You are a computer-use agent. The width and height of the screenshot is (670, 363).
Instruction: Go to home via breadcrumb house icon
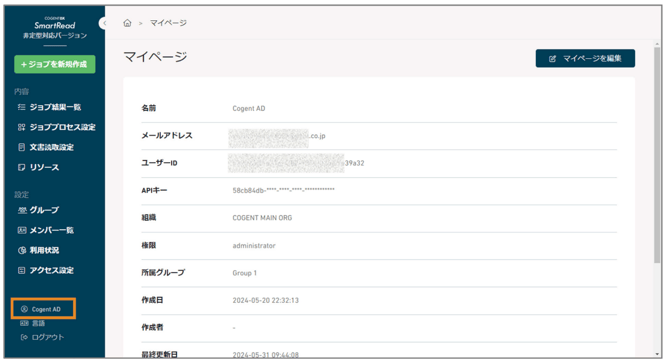127,23
